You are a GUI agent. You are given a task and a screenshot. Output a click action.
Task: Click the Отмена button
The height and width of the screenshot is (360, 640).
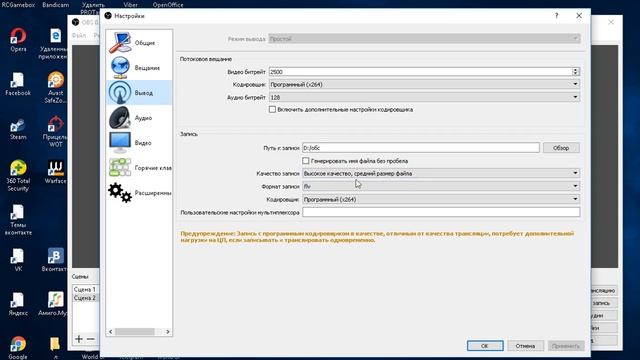(x=525, y=346)
